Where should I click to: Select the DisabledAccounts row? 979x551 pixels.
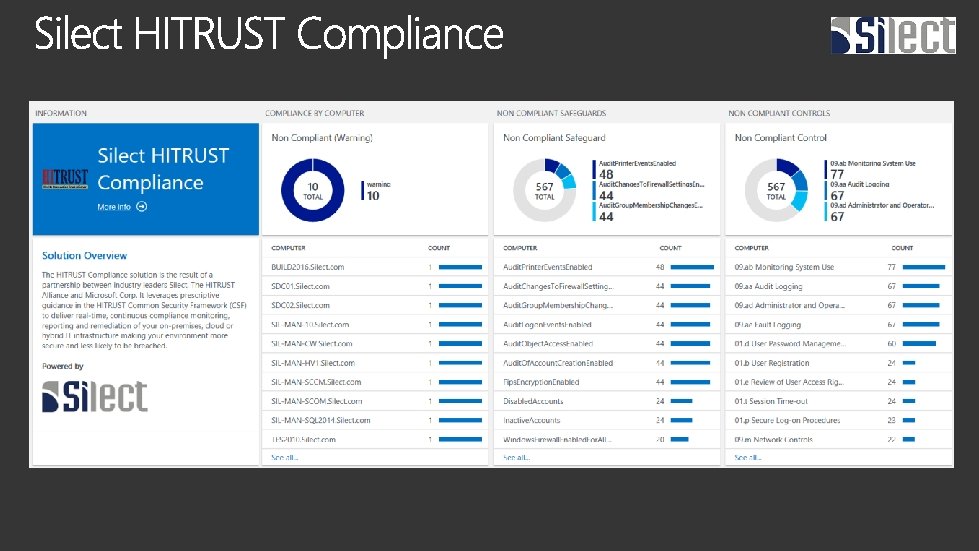pos(607,401)
